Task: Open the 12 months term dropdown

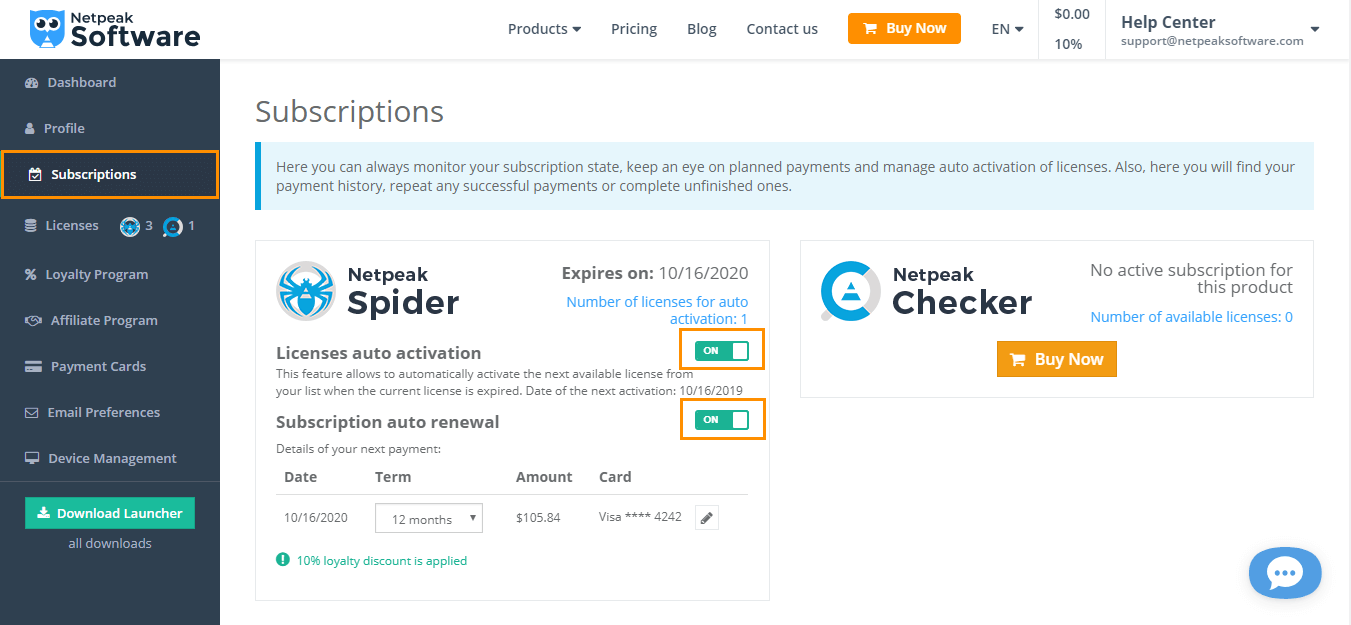Action: coord(429,519)
